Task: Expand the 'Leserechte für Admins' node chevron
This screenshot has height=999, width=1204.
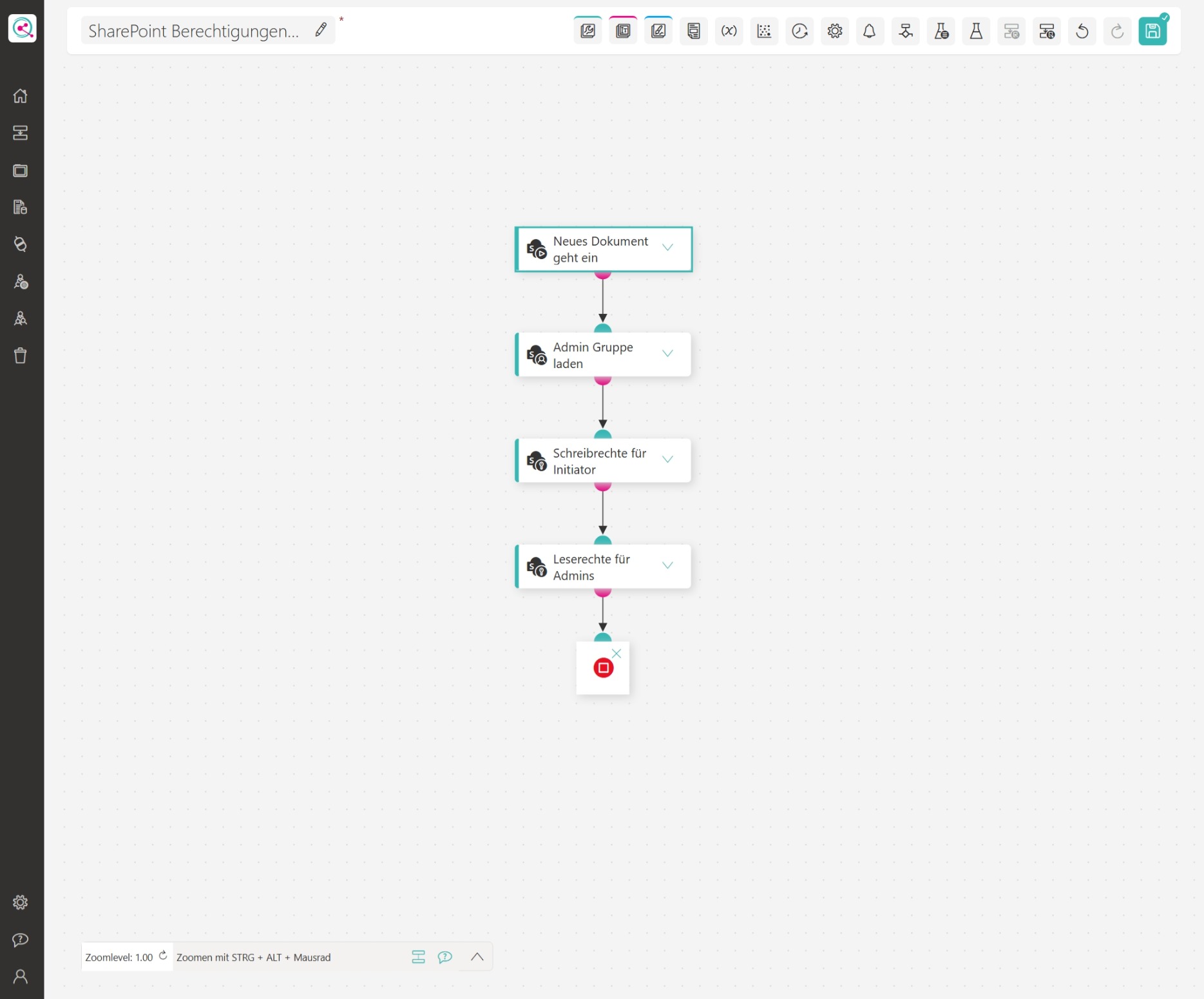Action: [667, 565]
